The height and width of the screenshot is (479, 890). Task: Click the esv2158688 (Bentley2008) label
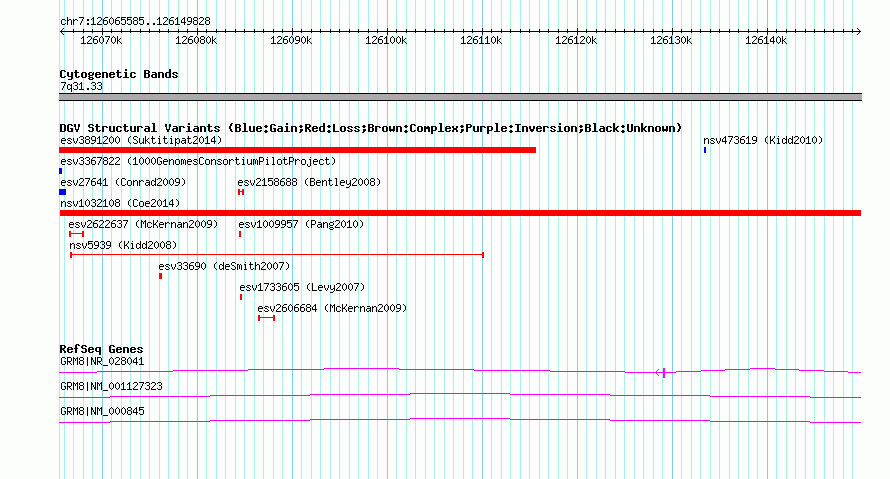click(x=309, y=182)
